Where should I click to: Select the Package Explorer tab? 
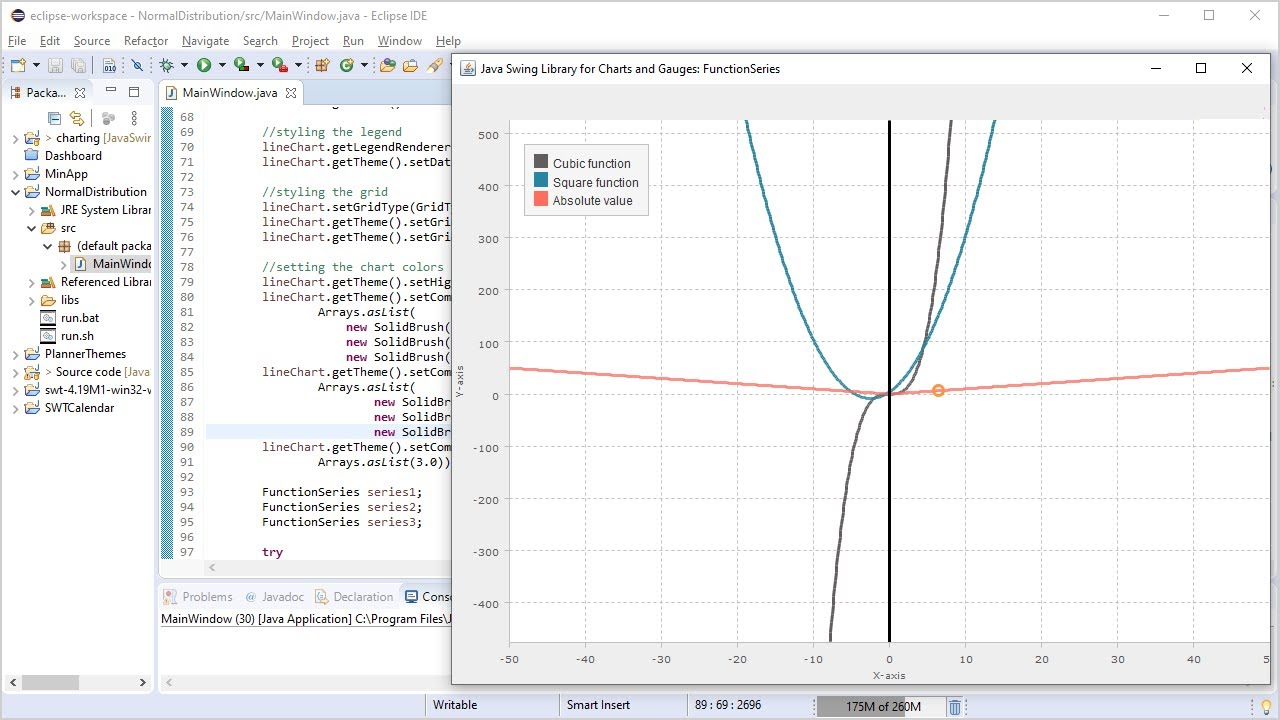[46, 93]
